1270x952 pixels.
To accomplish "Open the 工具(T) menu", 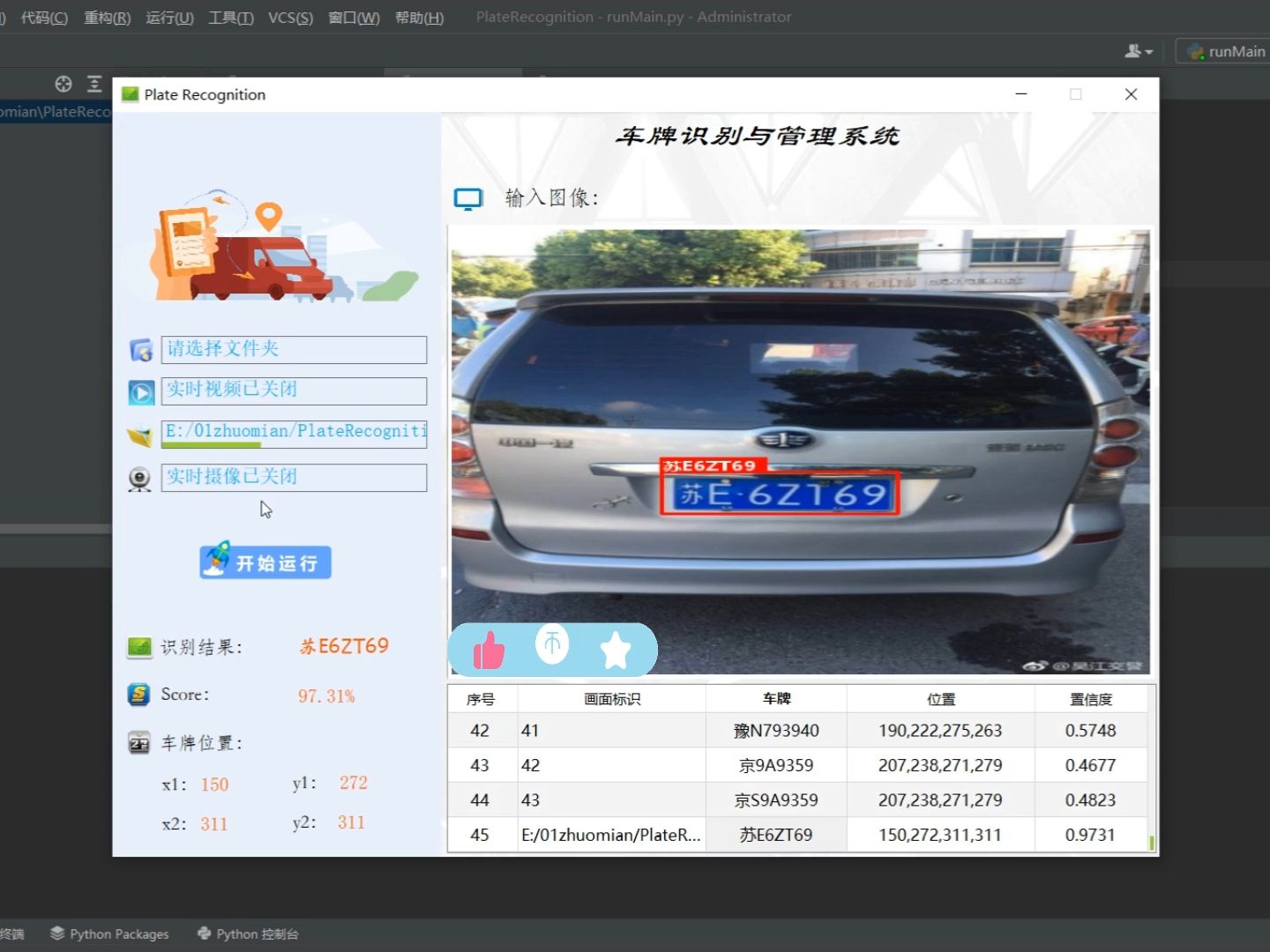I will pos(230,18).
